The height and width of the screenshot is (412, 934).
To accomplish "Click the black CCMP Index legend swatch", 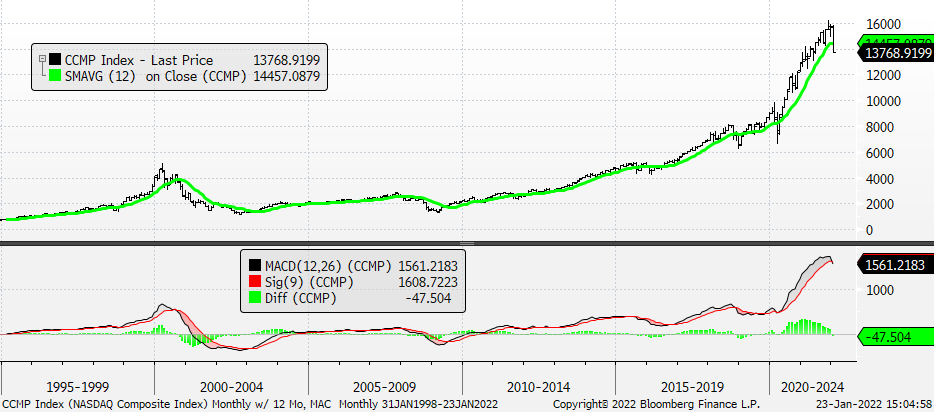I will pyautogui.click(x=55, y=60).
